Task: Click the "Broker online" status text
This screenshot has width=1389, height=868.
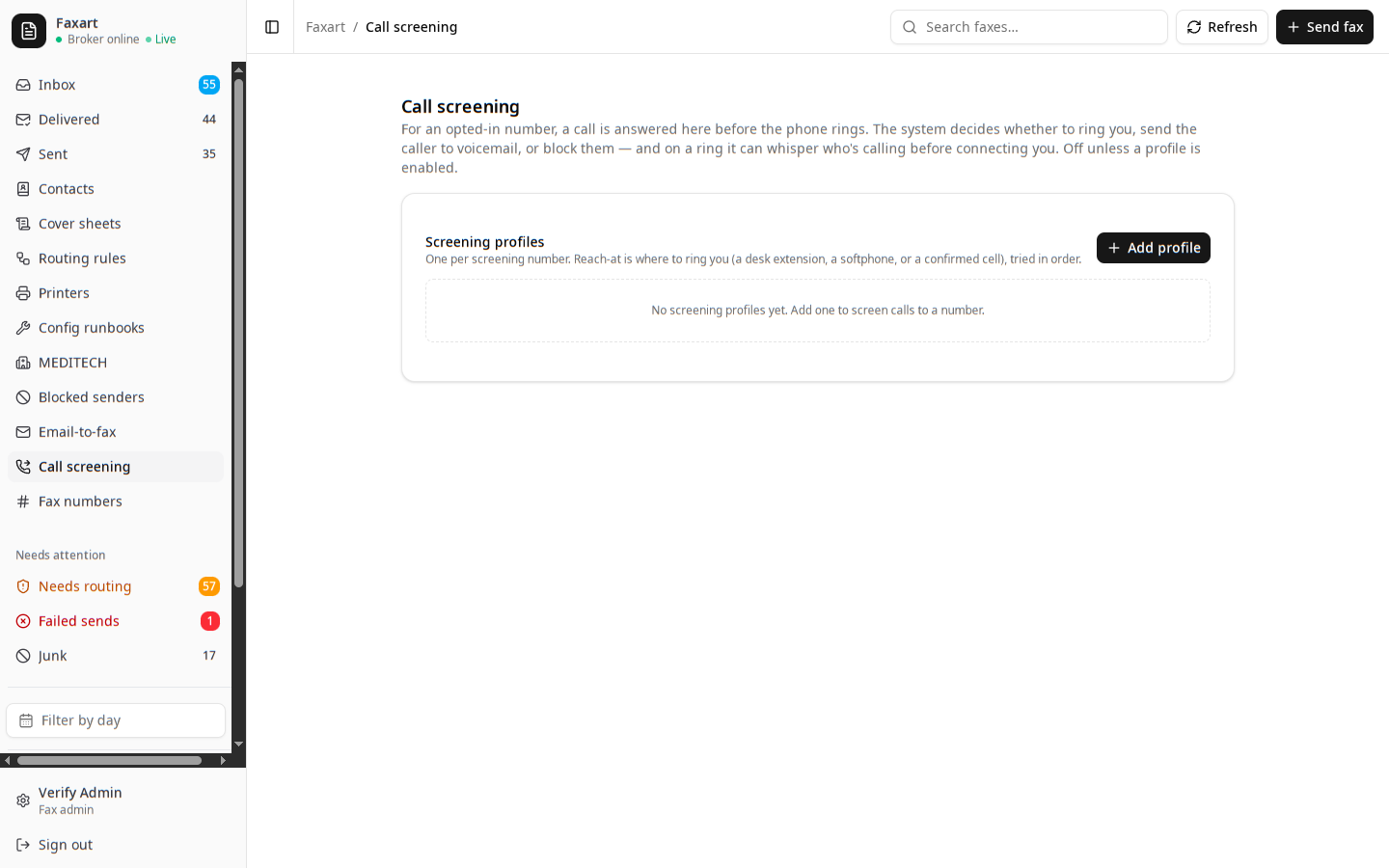Action: point(103,40)
